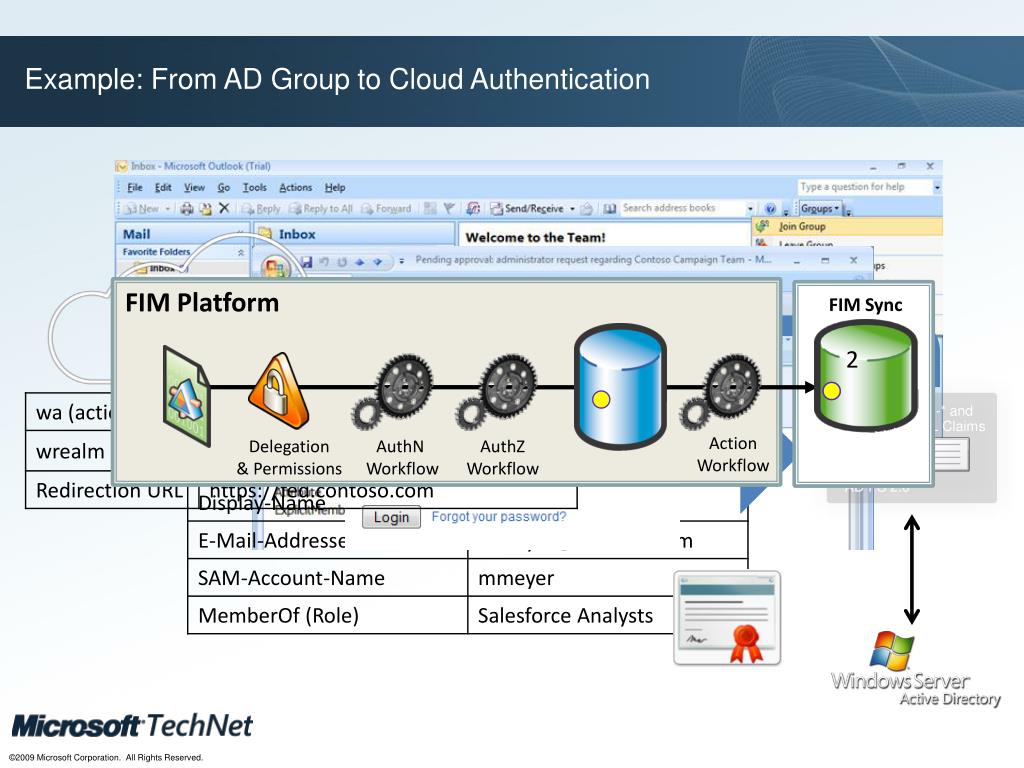Click the green FIM Sync database icon
This screenshot has width=1024, height=768.
point(865,377)
